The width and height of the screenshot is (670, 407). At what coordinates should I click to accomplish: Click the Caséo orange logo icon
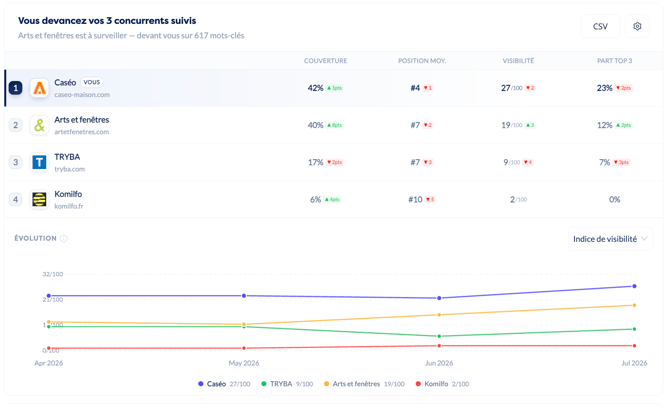coord(39,88)
